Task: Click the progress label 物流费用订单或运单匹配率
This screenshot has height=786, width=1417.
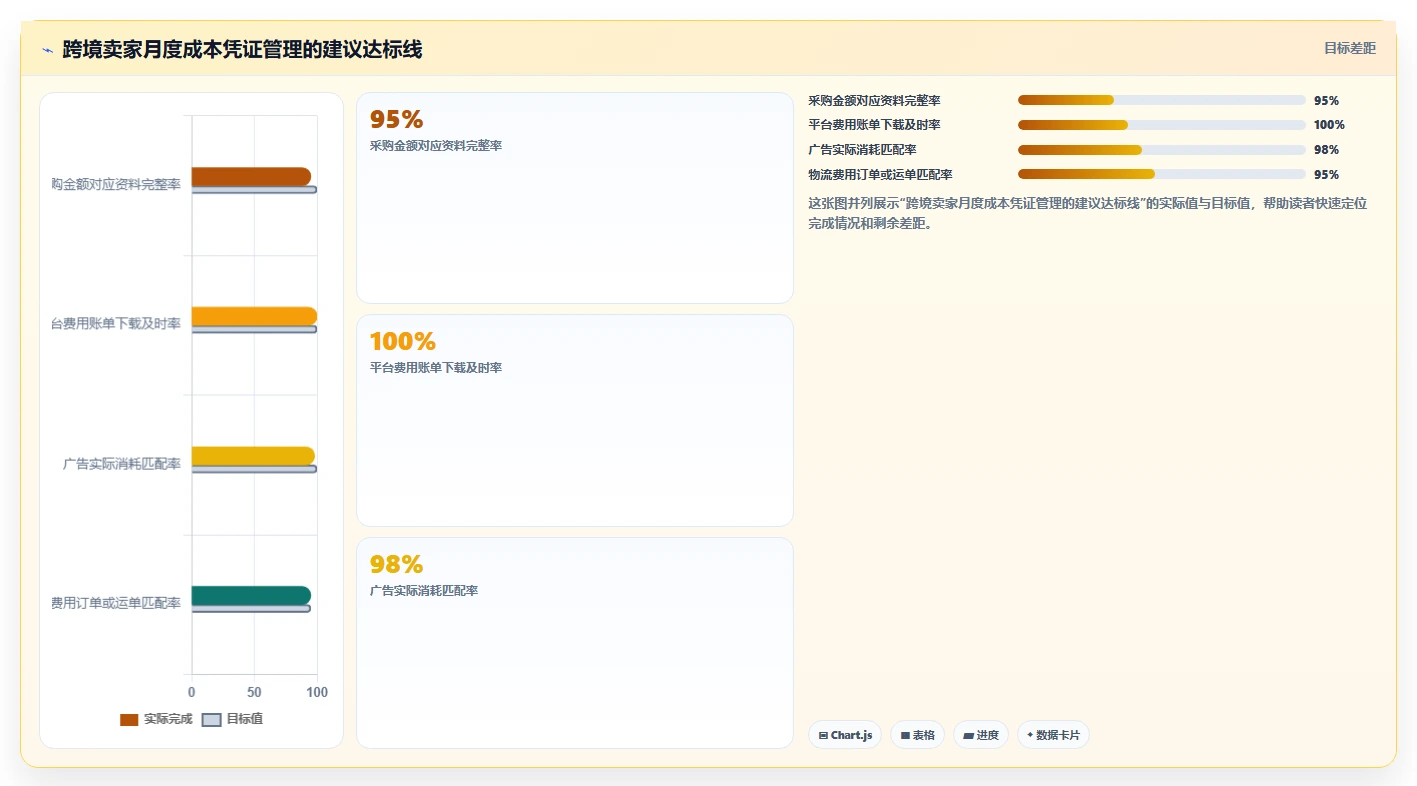Action: [x=880, y=174]
